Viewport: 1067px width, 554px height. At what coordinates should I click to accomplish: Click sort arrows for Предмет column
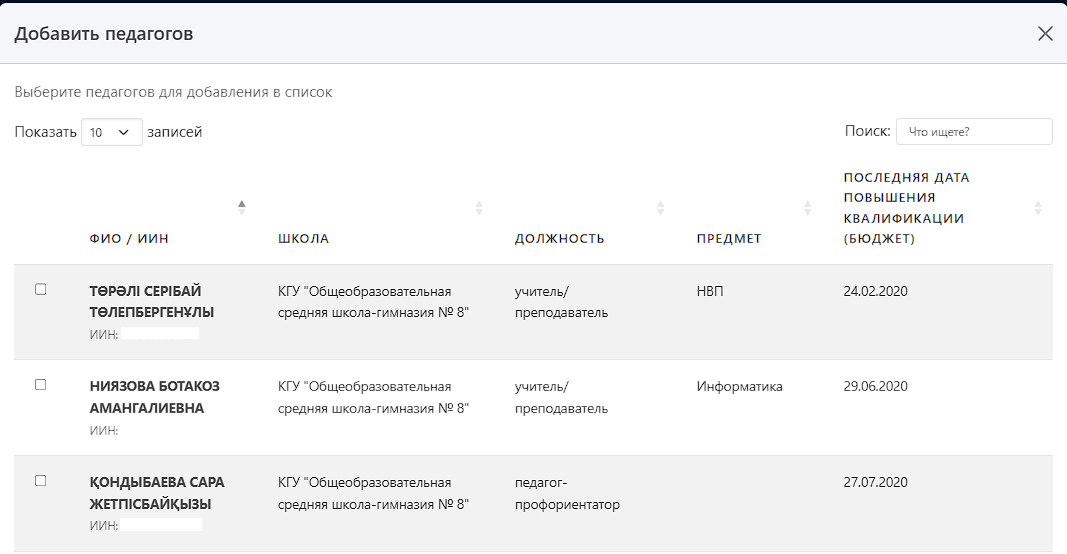click(x=807, y=208)
